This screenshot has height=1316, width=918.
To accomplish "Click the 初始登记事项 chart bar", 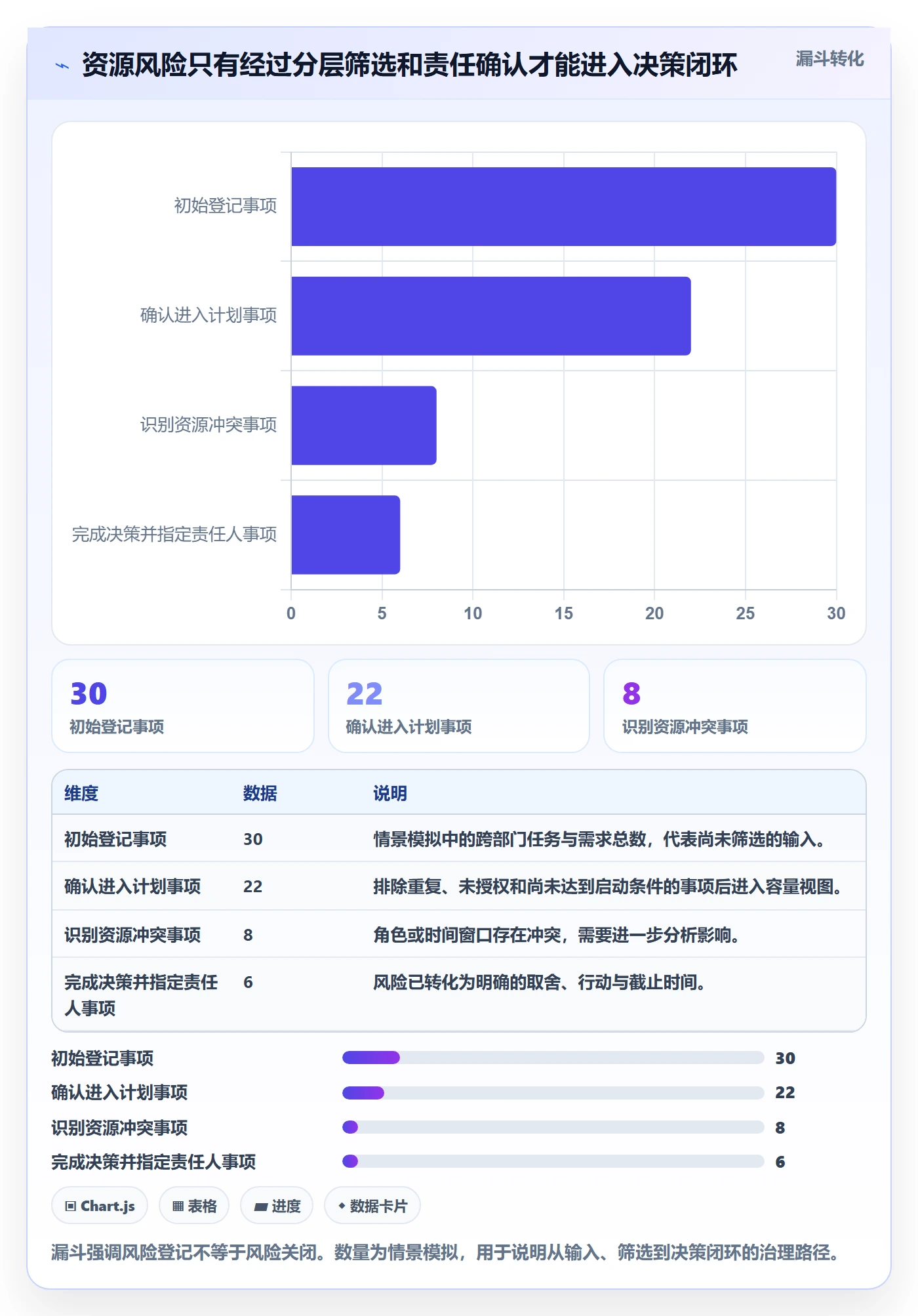I will coord(564,207).
